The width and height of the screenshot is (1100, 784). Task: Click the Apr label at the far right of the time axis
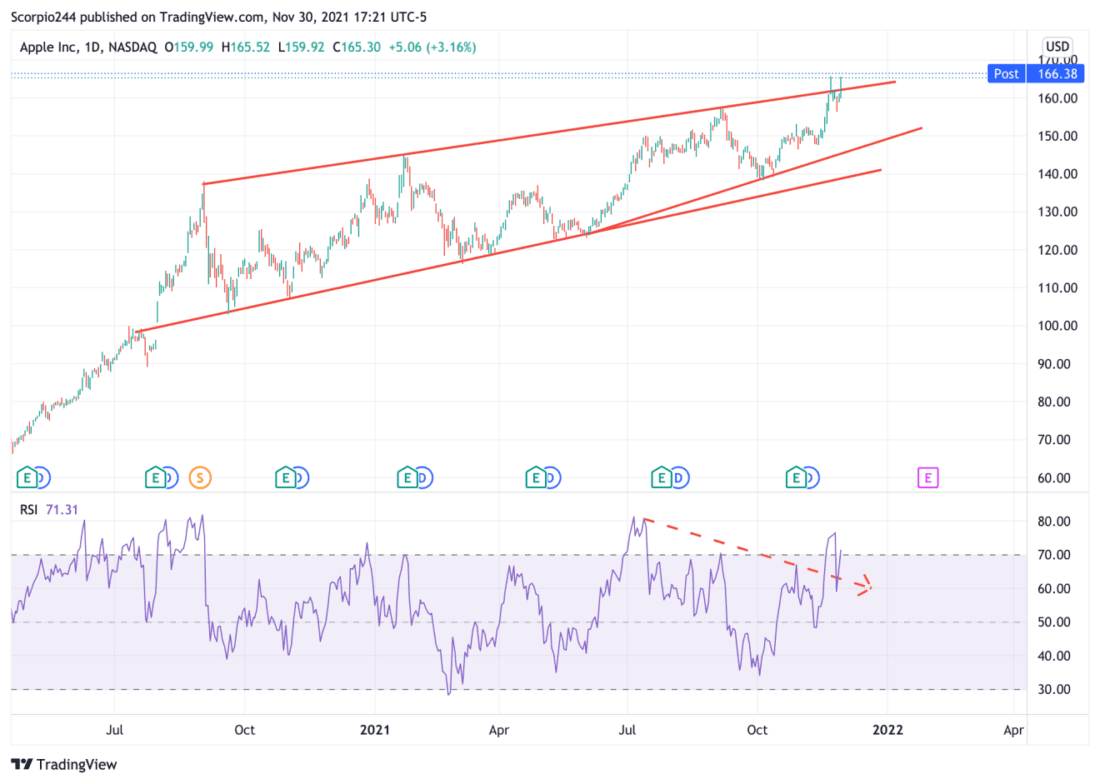[x=1013, y=729]
